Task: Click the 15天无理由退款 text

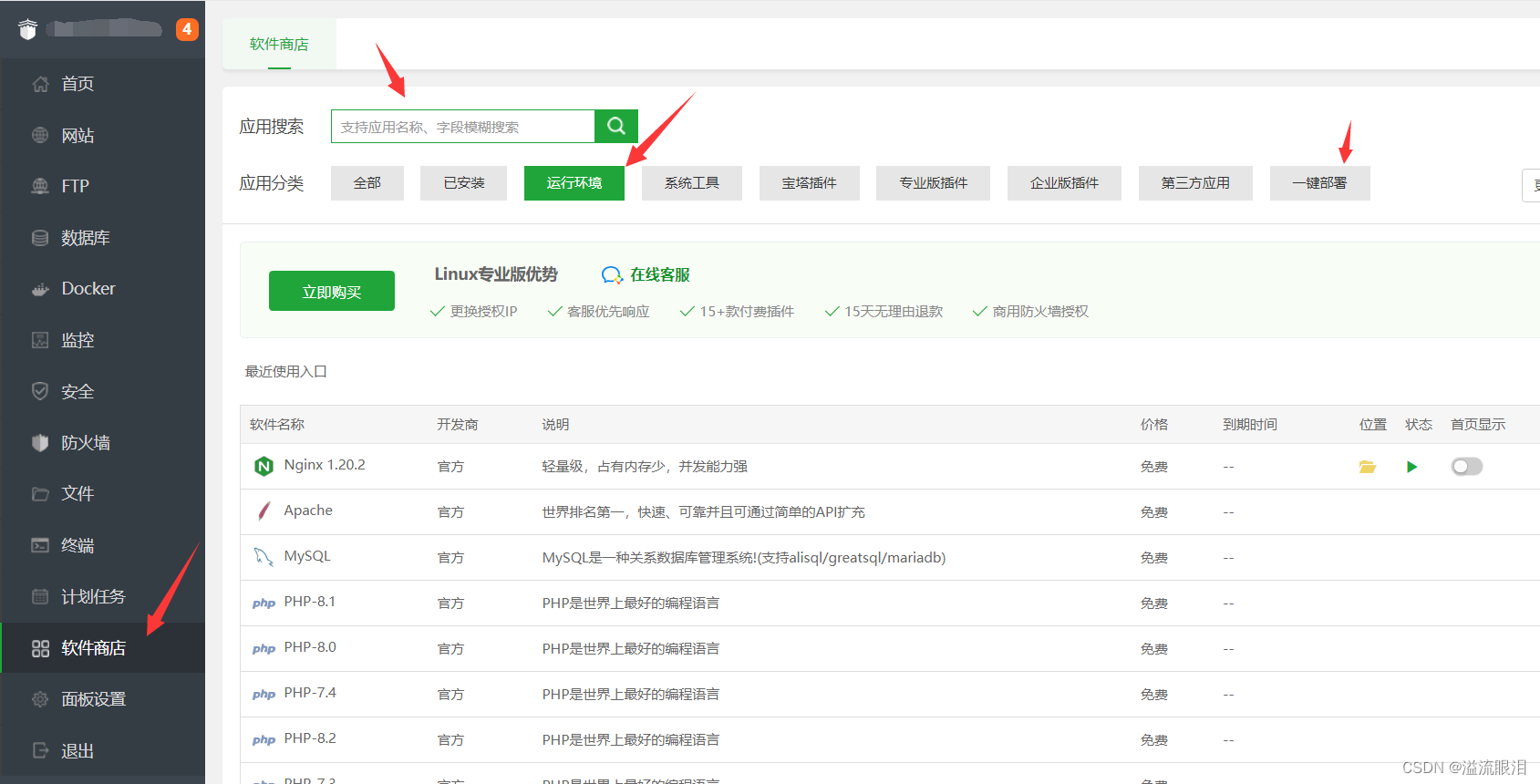Action: [x=894, y=312]
